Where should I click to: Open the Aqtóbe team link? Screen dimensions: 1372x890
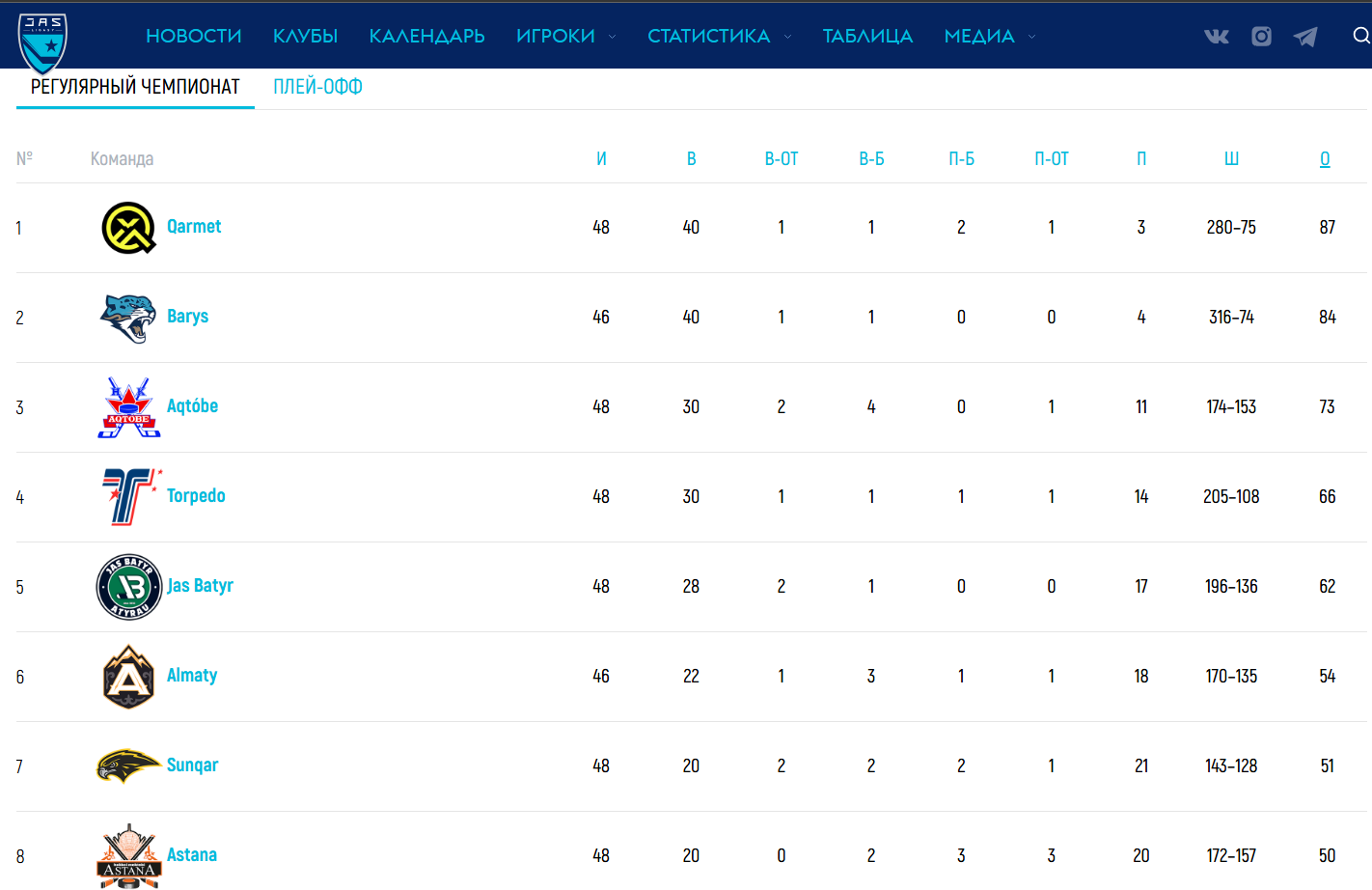192,406
